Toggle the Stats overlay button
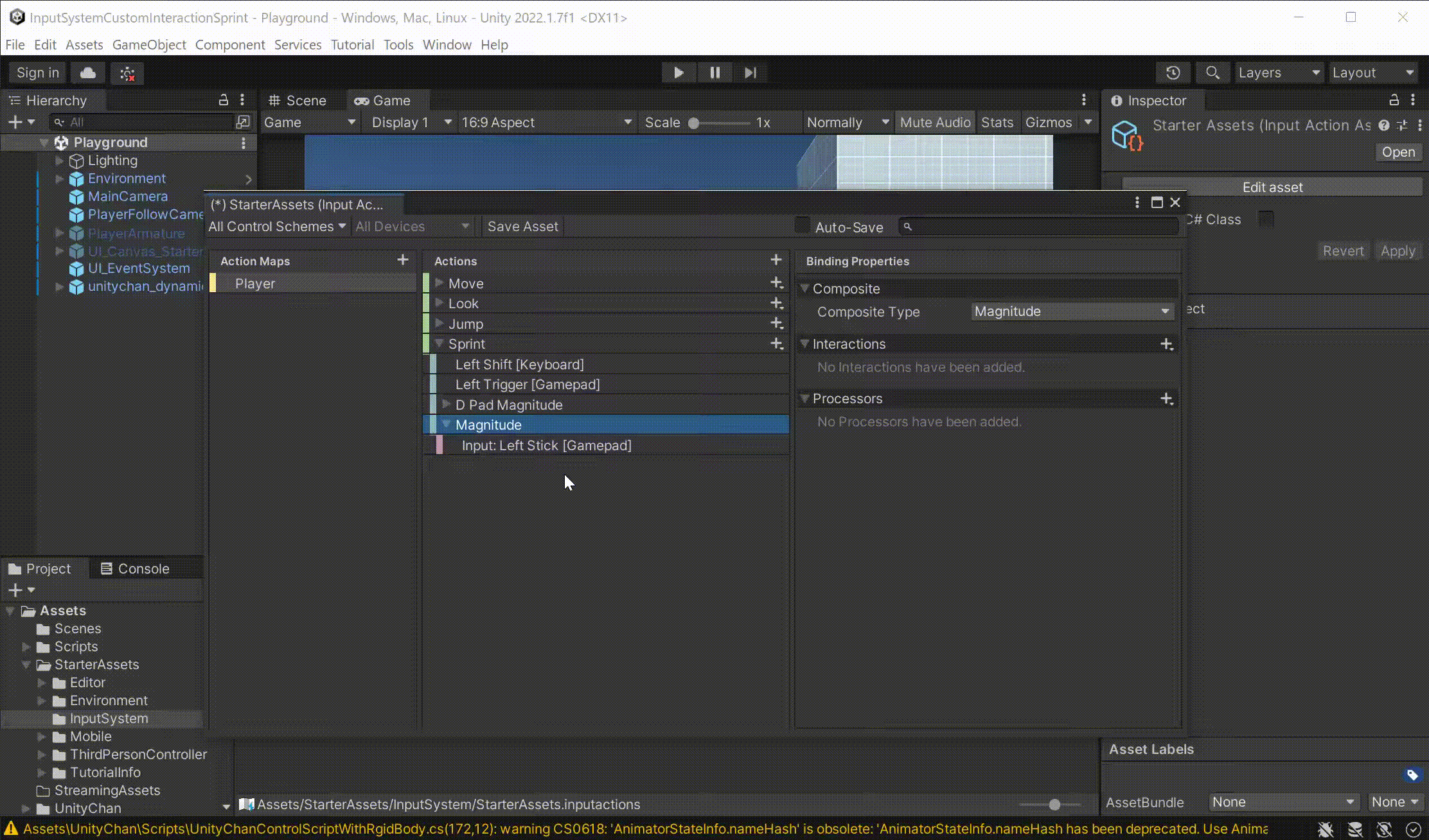The height and width of the screenshot is (840, 1429). tap(997, 122)
